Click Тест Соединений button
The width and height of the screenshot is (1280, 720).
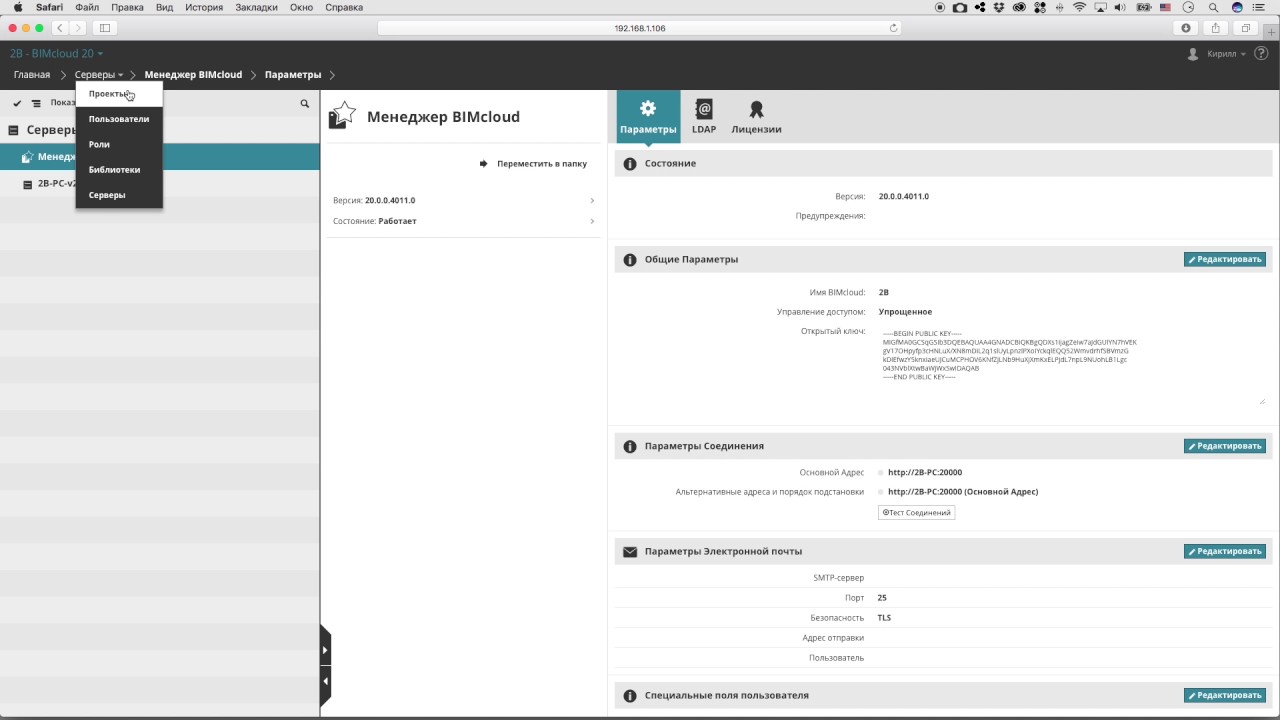click(x=916, y=513)
